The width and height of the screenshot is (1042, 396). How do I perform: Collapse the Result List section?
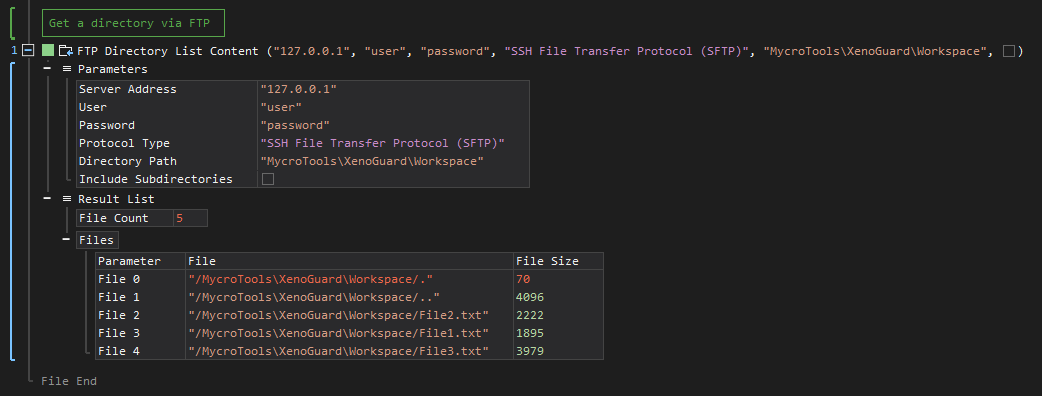48,199
